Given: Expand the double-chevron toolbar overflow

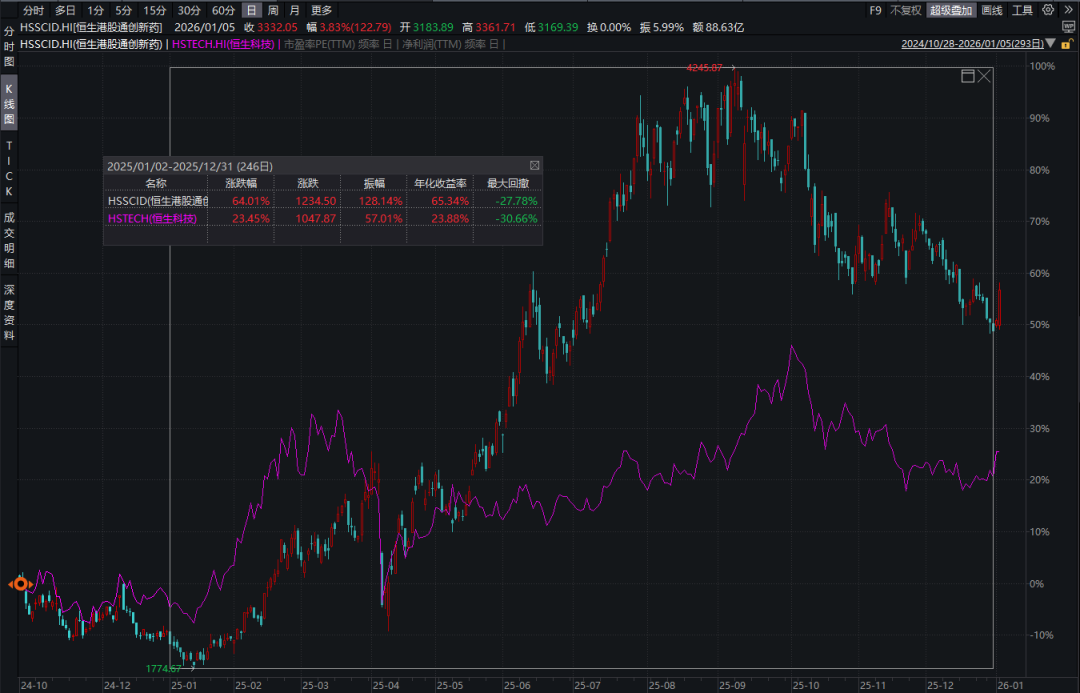Looking at the screenshot, I should coord(1068,10).
